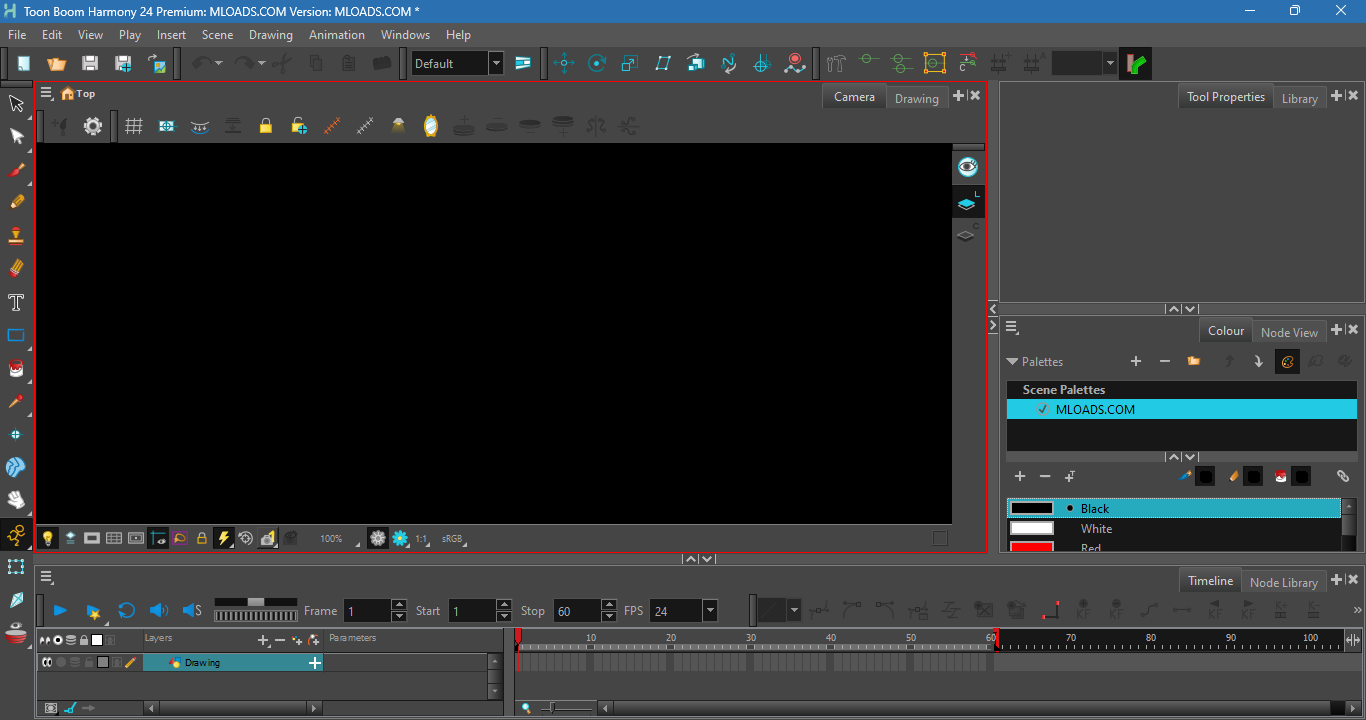The width and height of the screenshot is (1366, 720).
Task: Open the sRGB colour space dropdown
Action: point(454,539)
